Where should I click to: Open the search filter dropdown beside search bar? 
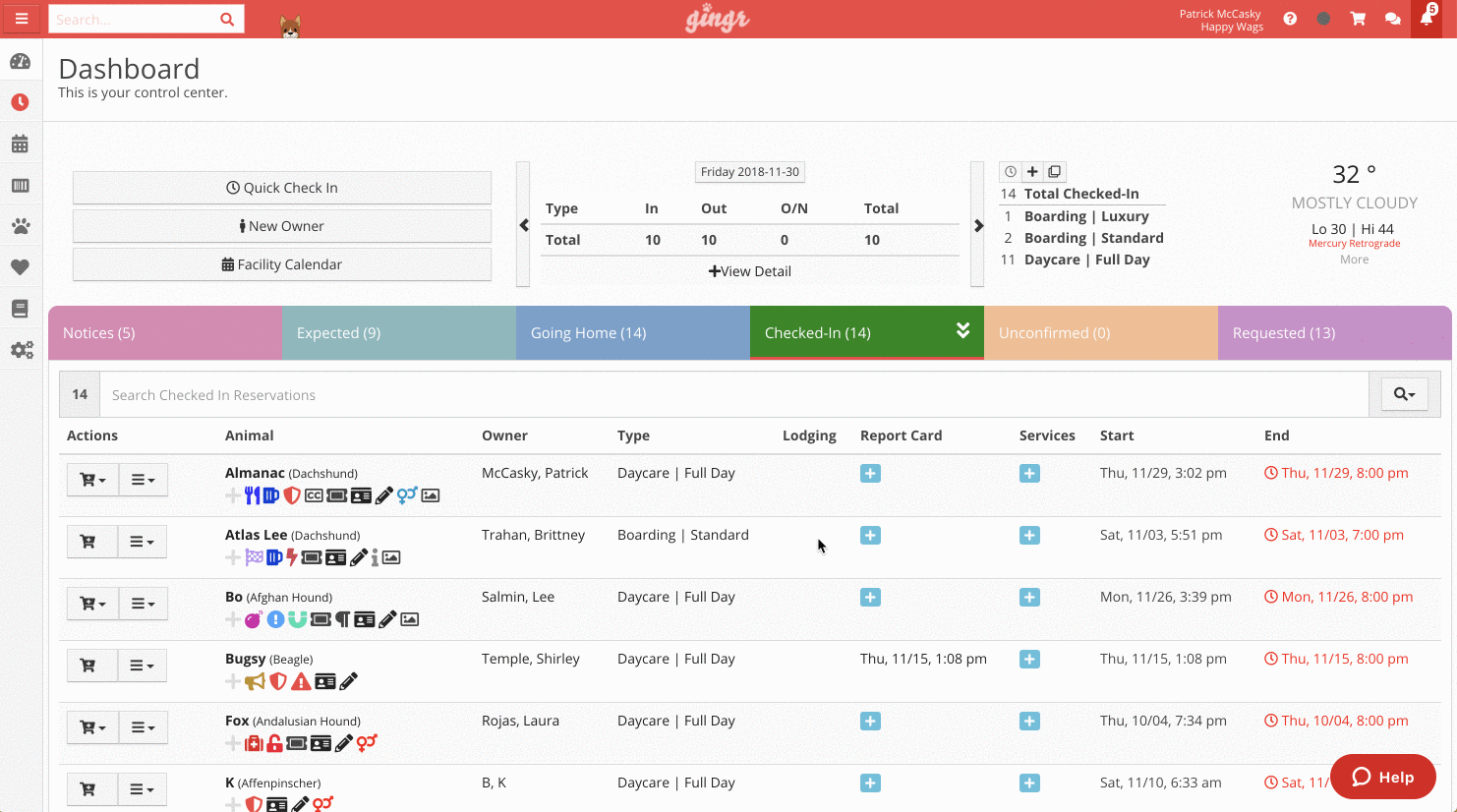[x=1404, y=393]
